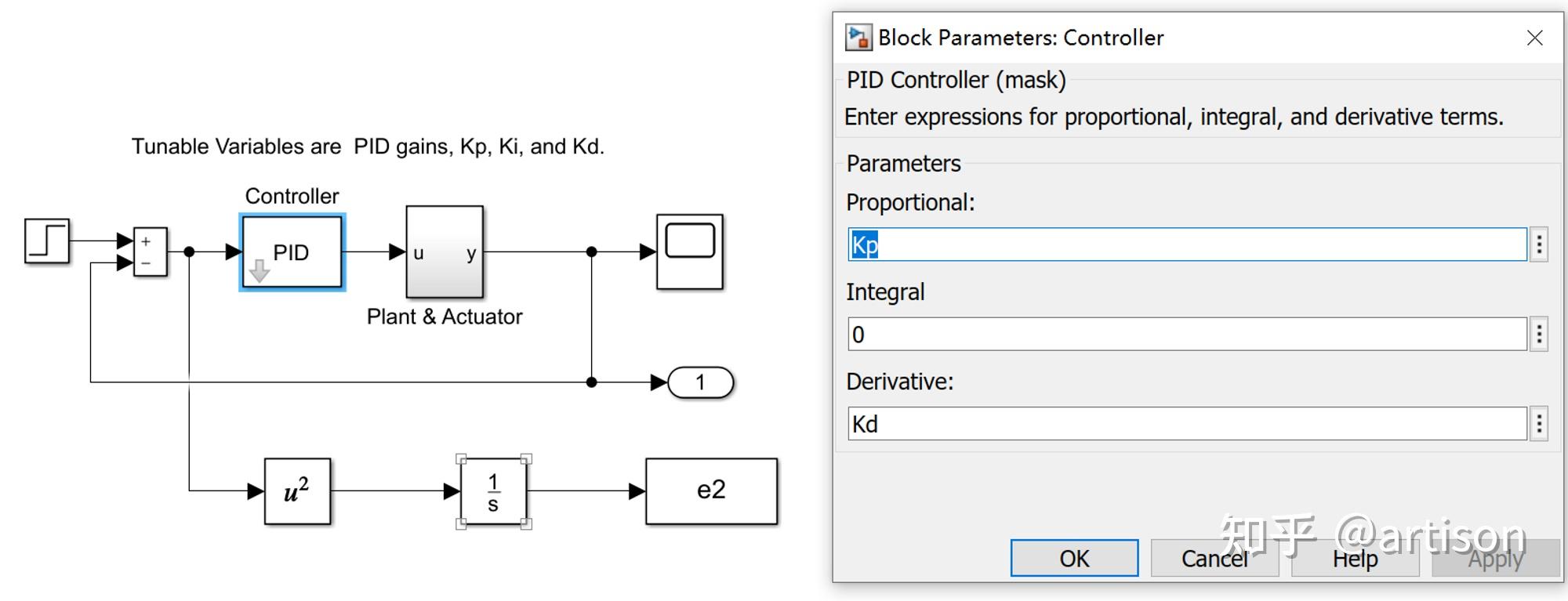Select the e2 To Workspace block
This screenshot has height=601, width=1568.
pos(711,491)
